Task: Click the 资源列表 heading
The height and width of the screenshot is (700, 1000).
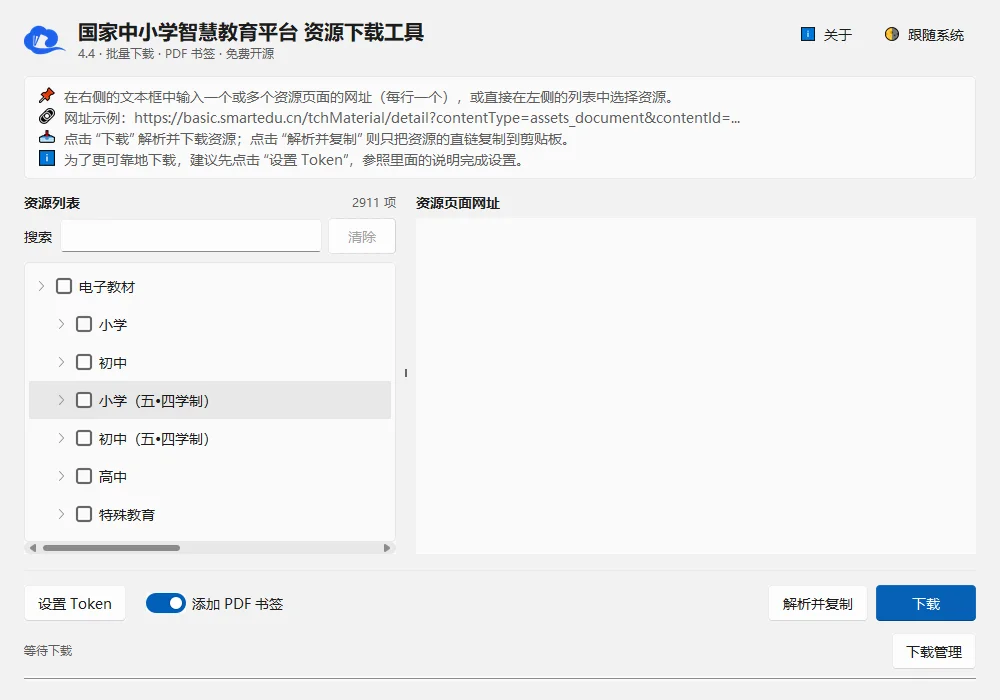Action: (52, 203)
